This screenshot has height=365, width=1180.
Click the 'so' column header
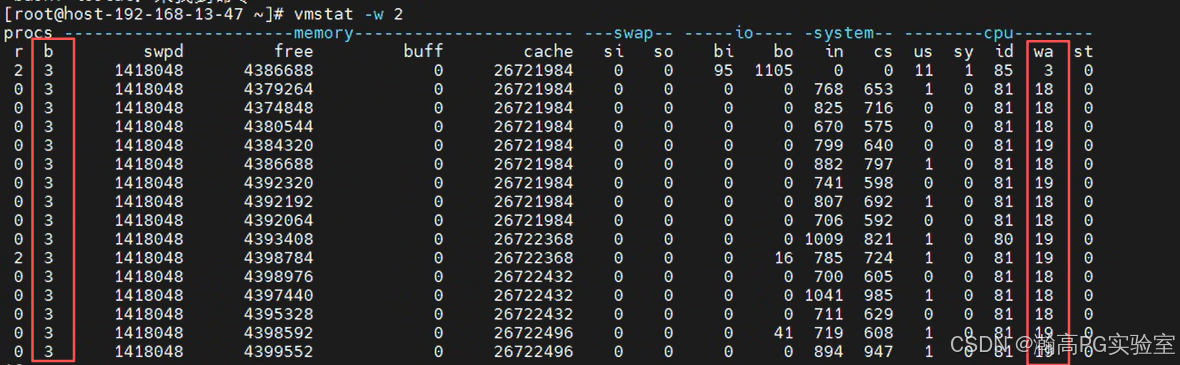coord(663,52)
